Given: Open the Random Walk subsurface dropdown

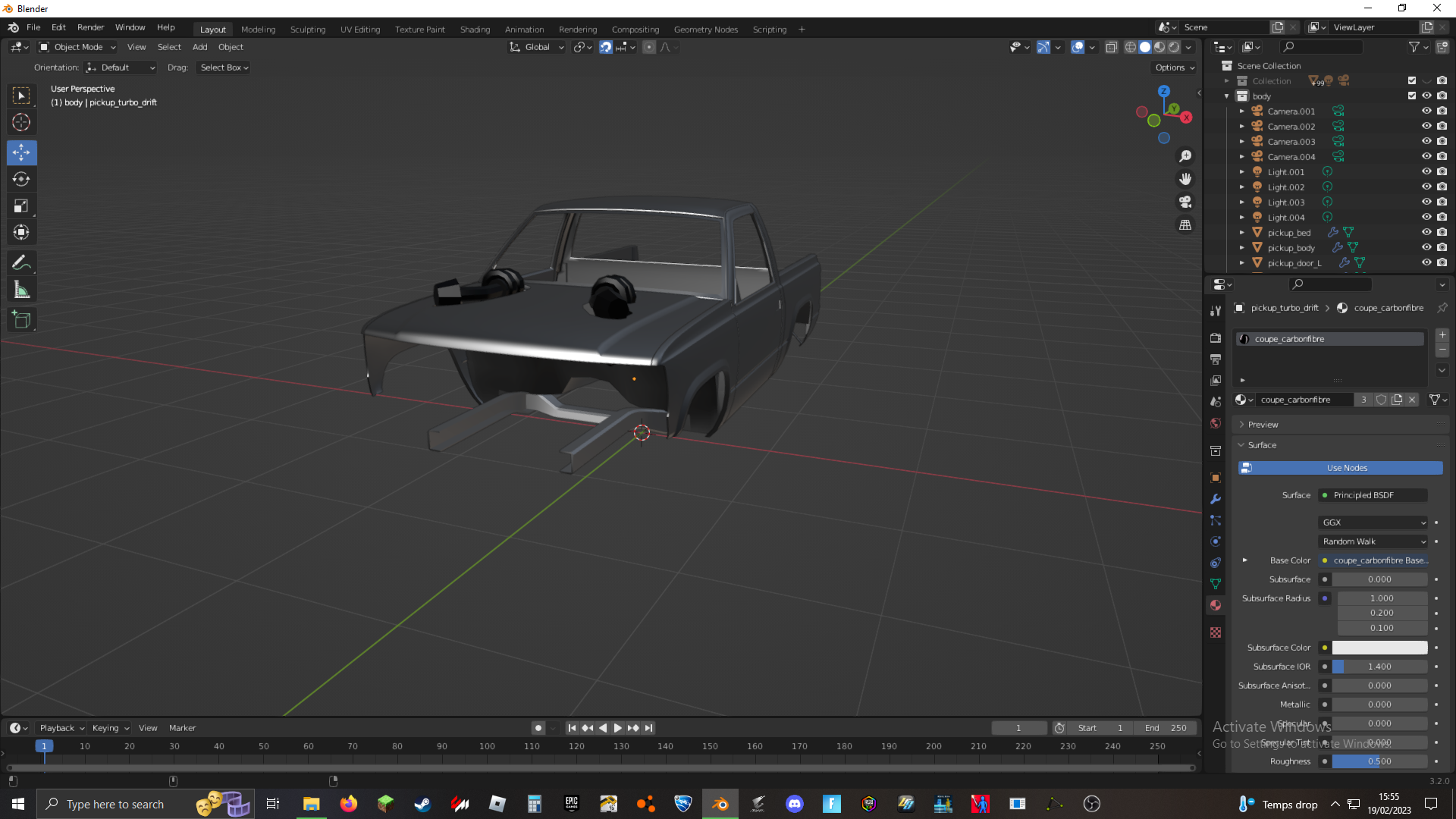Looking at the screenshot, I should 1373,541.
